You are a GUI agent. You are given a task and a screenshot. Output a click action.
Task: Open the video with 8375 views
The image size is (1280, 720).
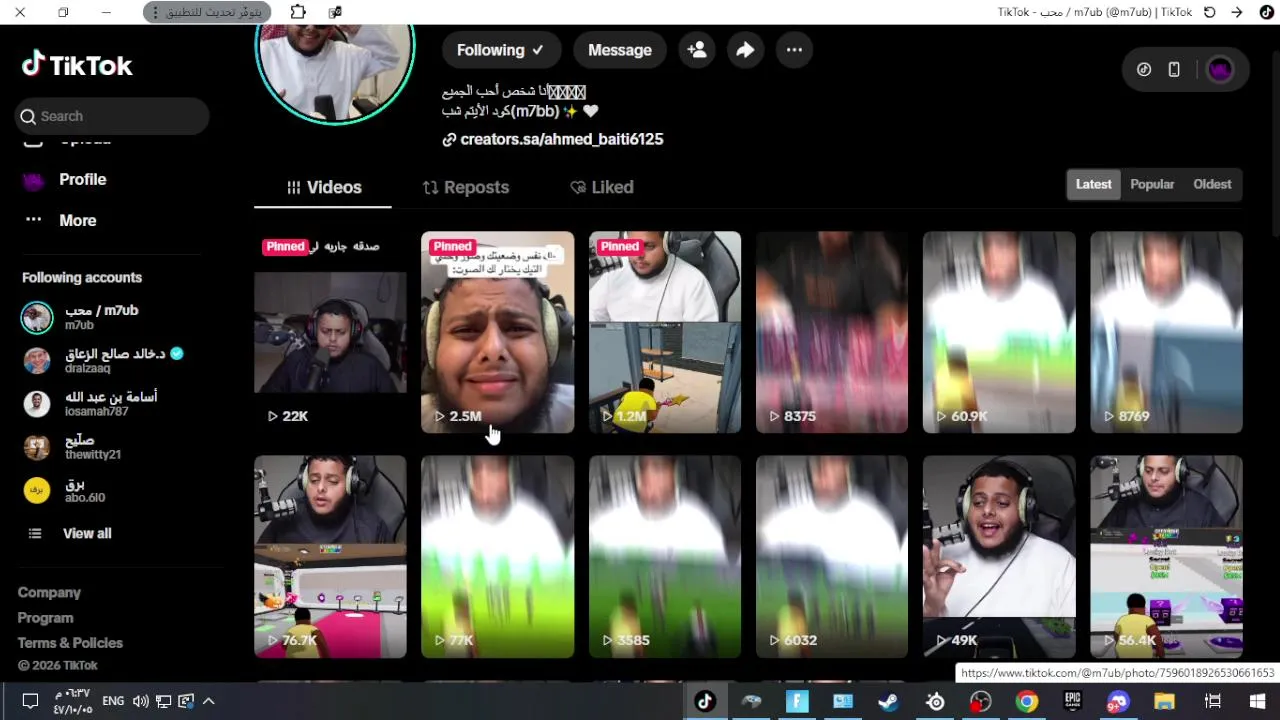tap(832, 332)
